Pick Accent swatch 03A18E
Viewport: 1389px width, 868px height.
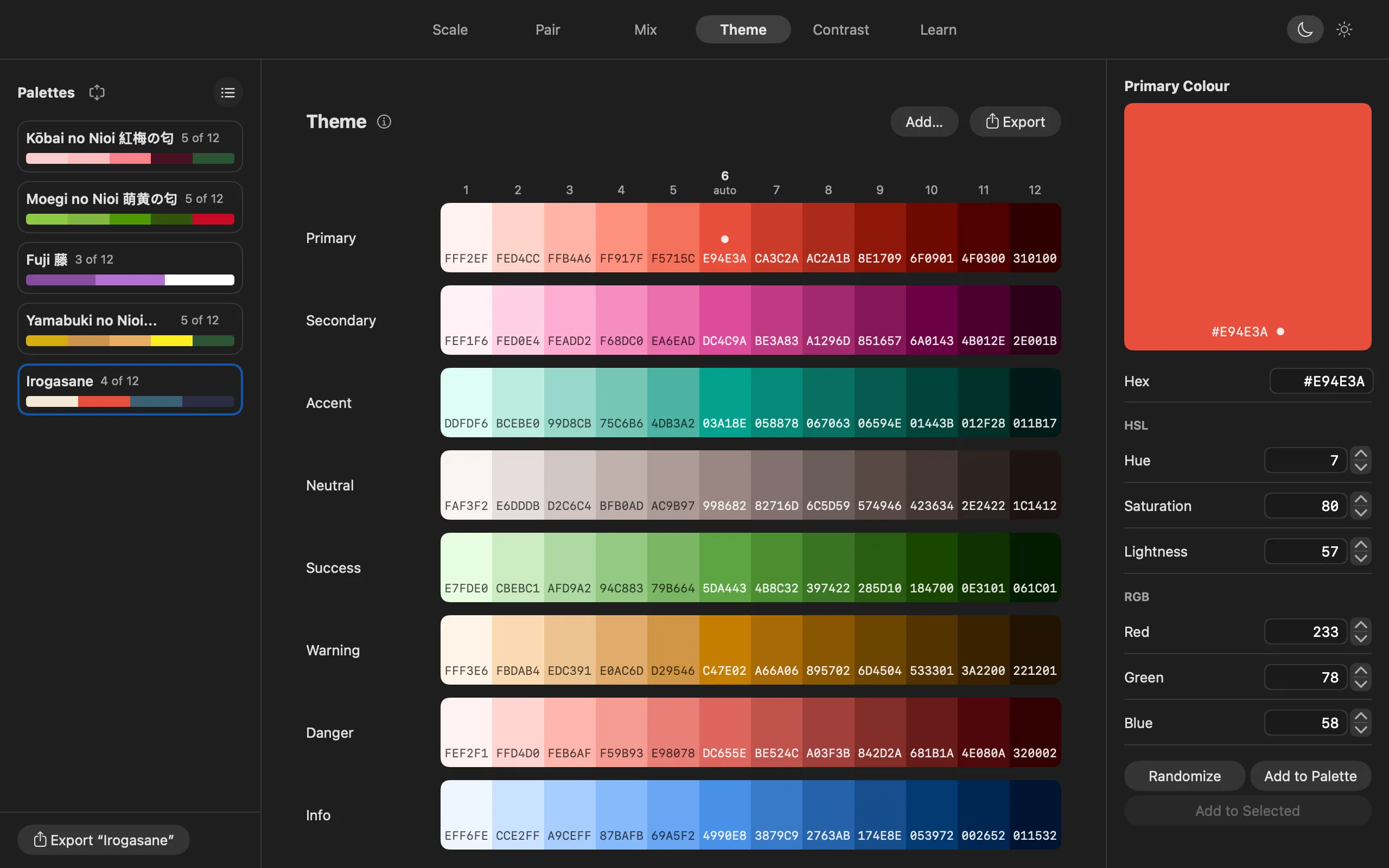[724, 403]
